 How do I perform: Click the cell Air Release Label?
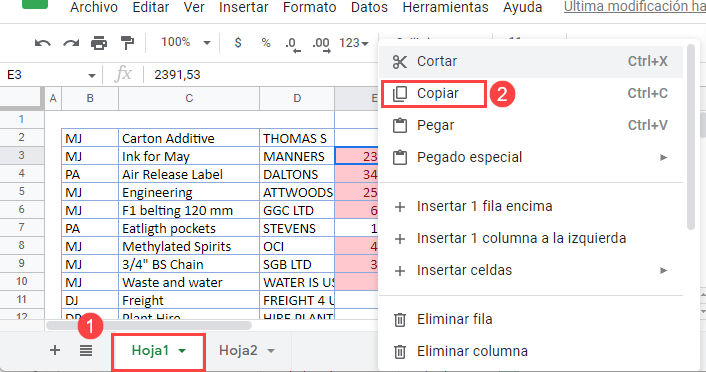tap(189, 174)
